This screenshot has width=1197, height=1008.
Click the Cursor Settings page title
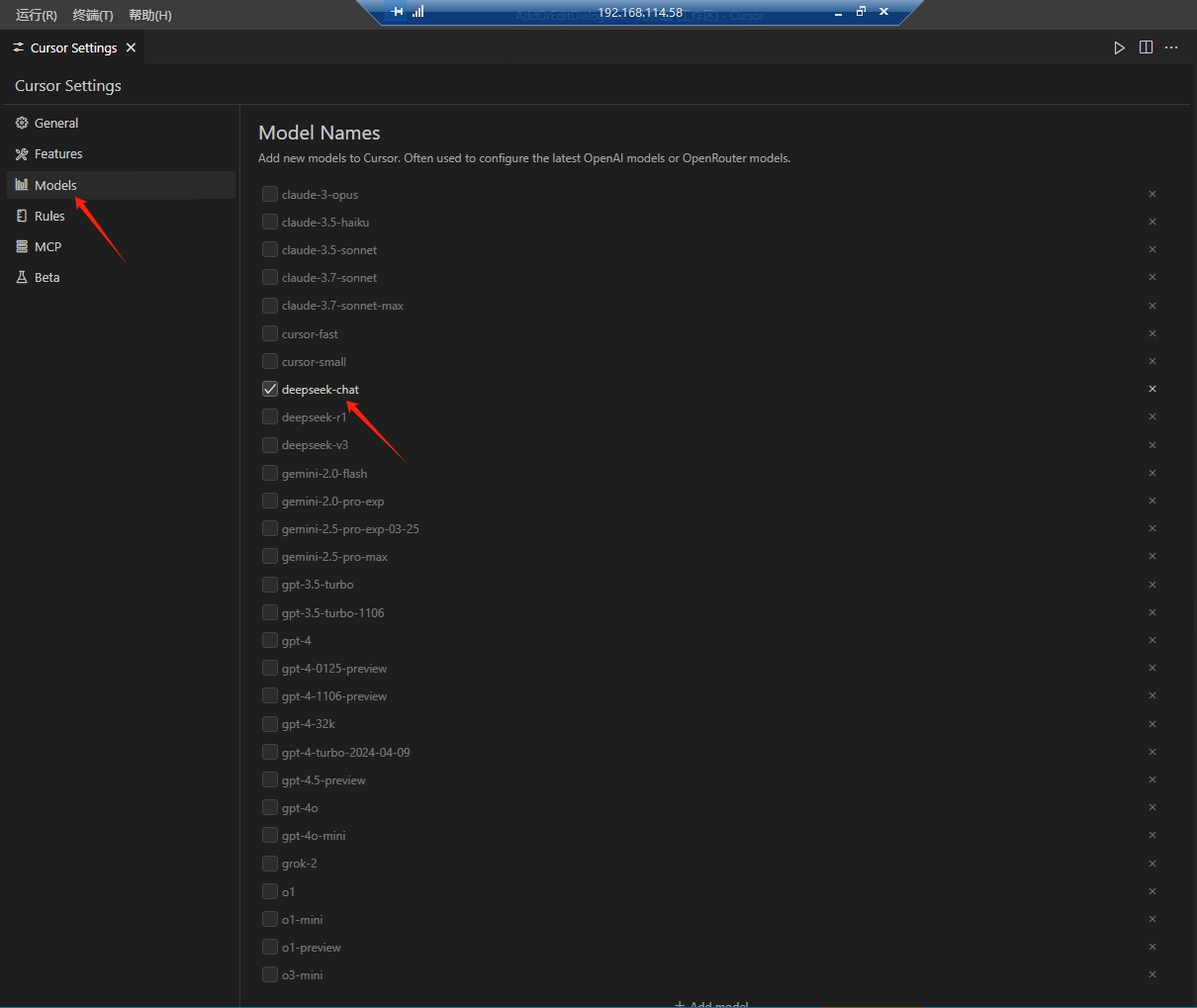(68, 85)
